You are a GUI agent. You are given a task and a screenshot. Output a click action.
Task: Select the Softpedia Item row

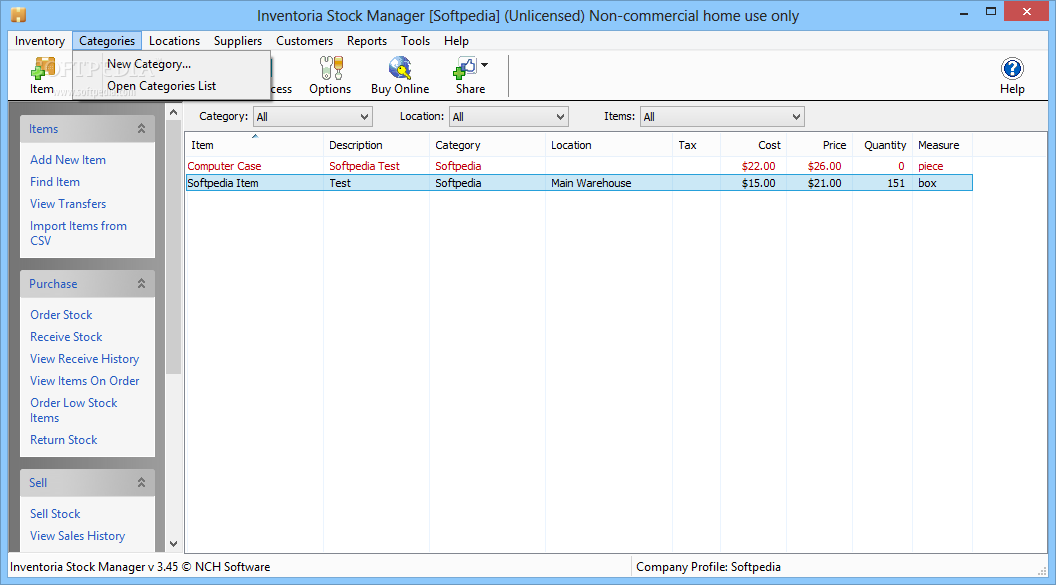[579, 182]
